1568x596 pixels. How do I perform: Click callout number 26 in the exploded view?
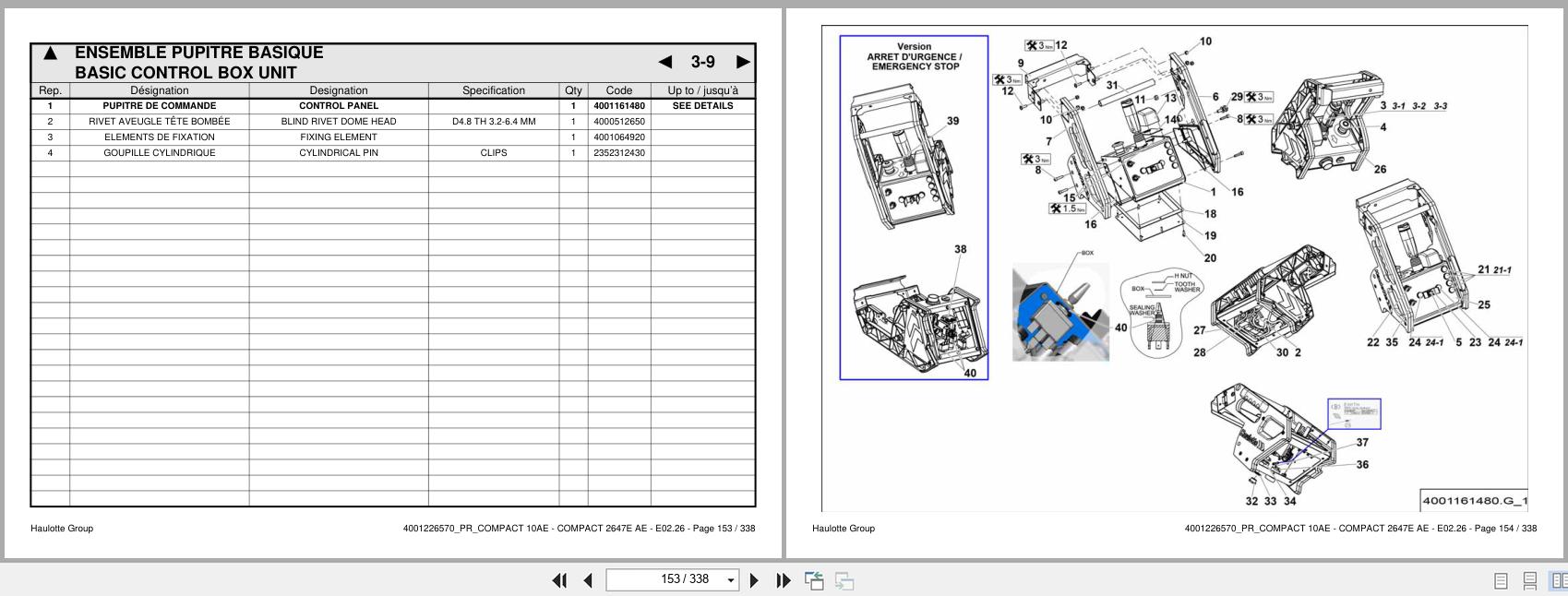(1380, 169)
